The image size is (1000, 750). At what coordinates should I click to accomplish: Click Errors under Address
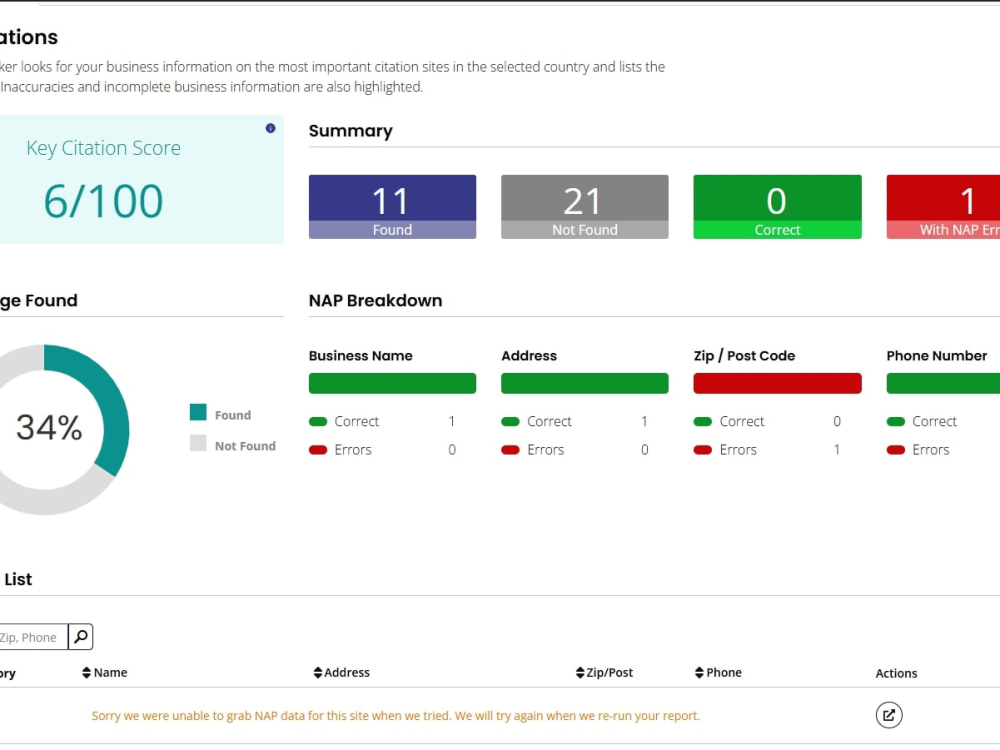click(x=545, y=450)
